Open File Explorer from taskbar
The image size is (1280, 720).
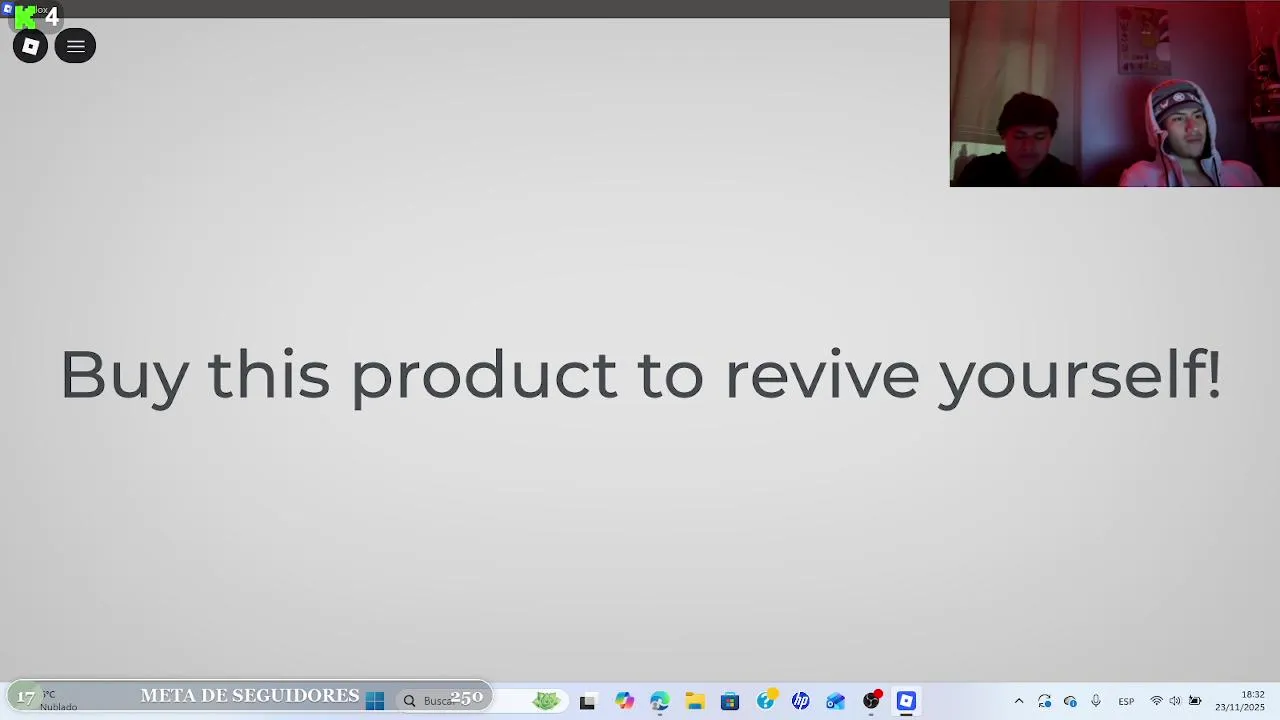click(x=695, y=701)
